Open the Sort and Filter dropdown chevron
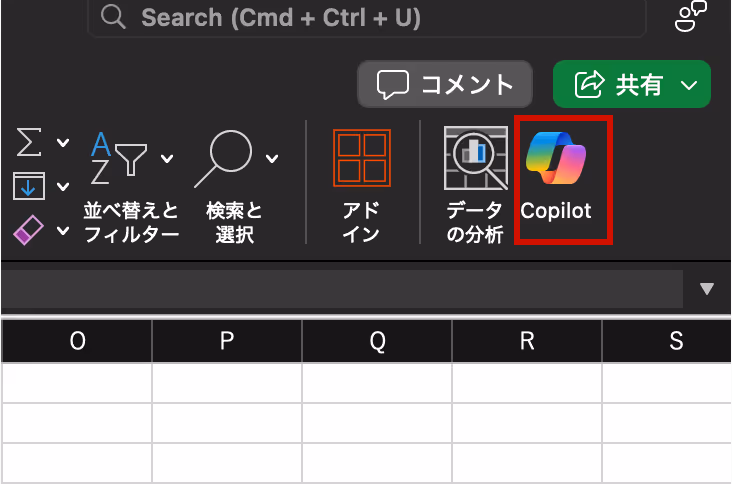The image size is (732, 484). click(x=167, y=159)
